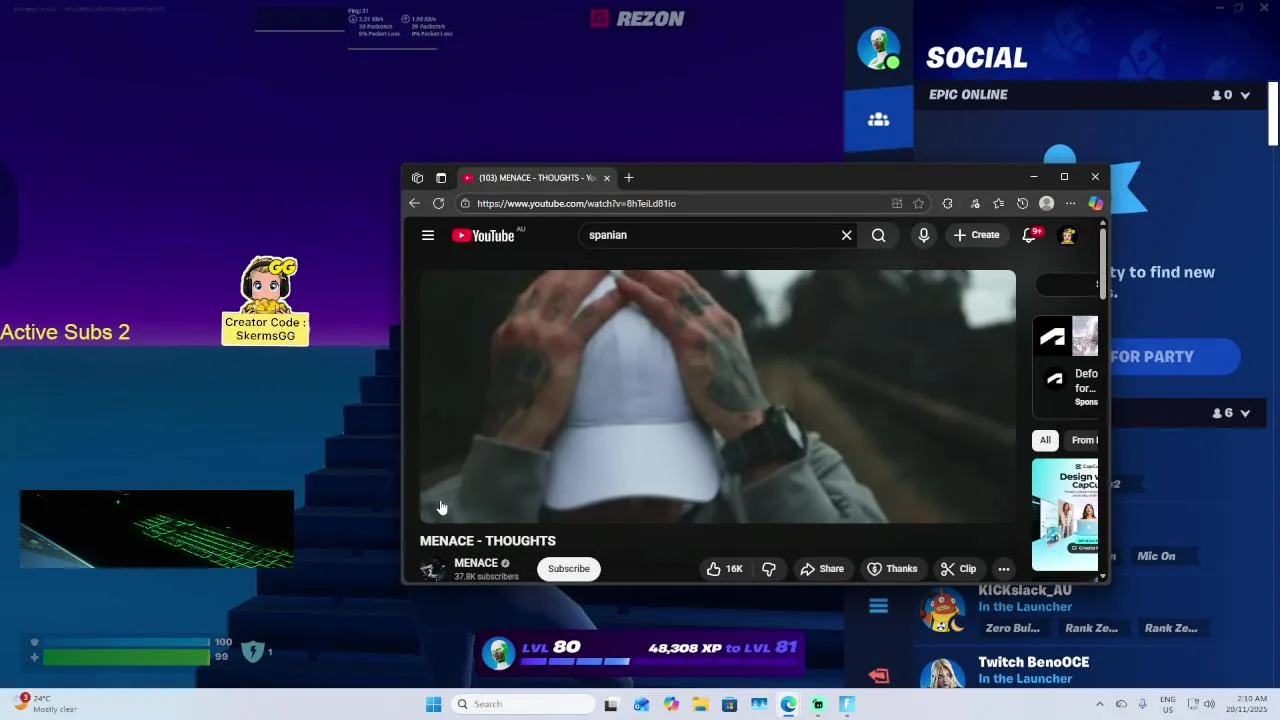Click the red exit icon in Fortnite sidebar

(x=878, y=676)
